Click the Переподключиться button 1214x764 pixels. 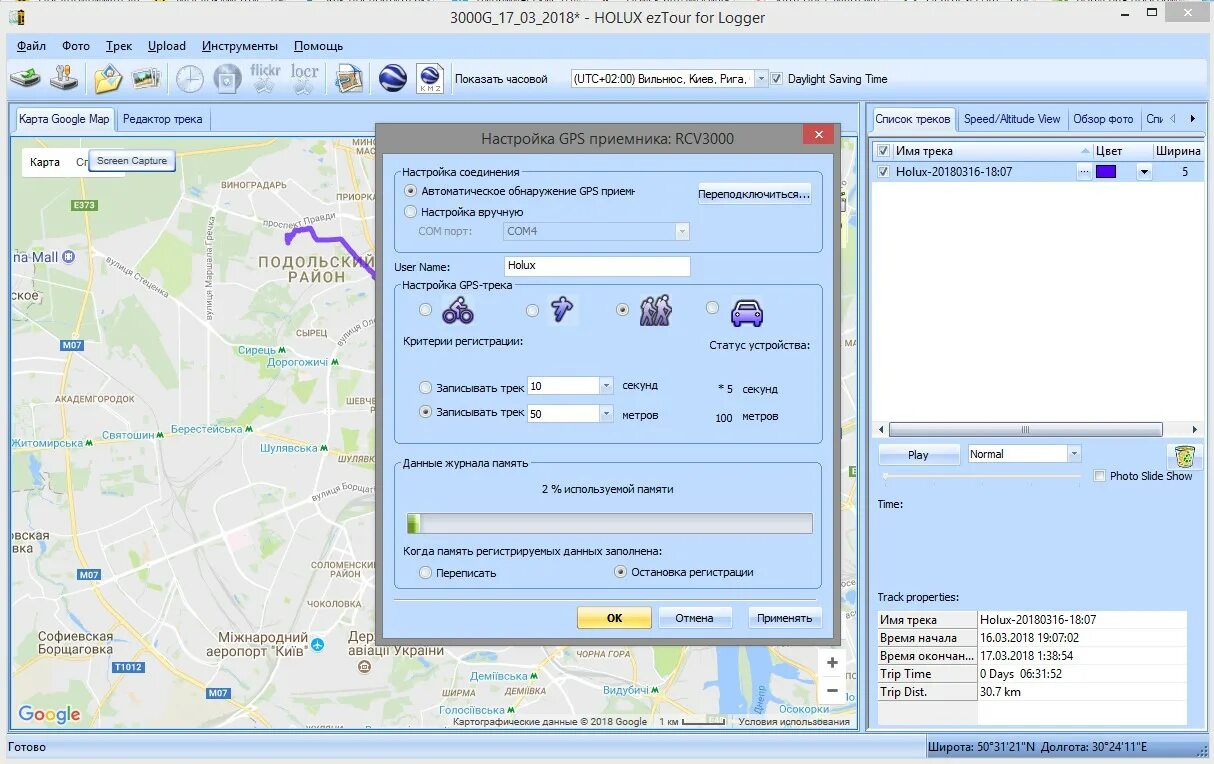[754, 194]
